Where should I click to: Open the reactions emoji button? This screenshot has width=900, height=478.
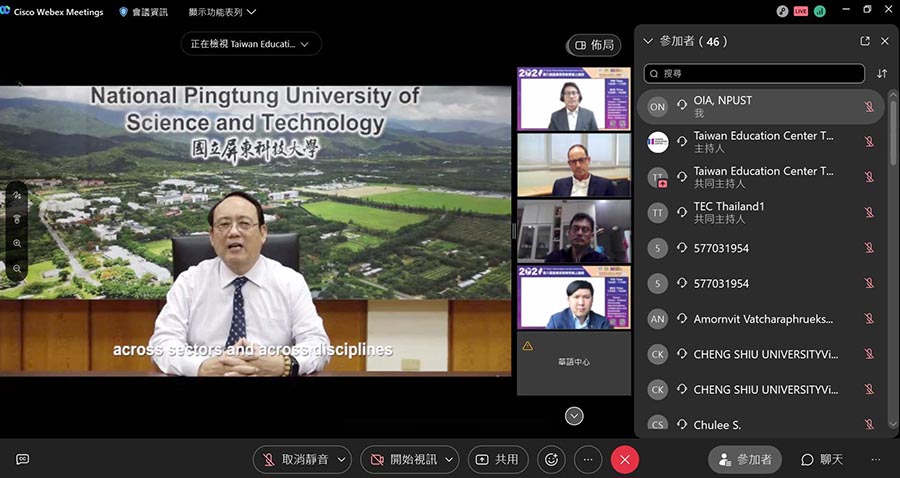pos(552,460)
